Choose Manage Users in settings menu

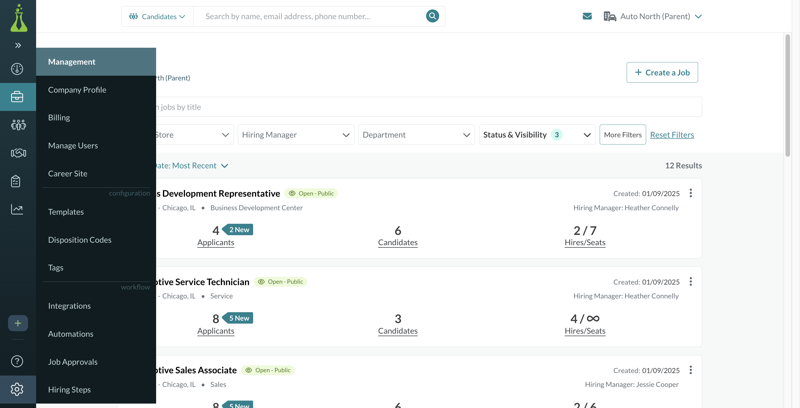pyautogui.click(x=73, y=146)
